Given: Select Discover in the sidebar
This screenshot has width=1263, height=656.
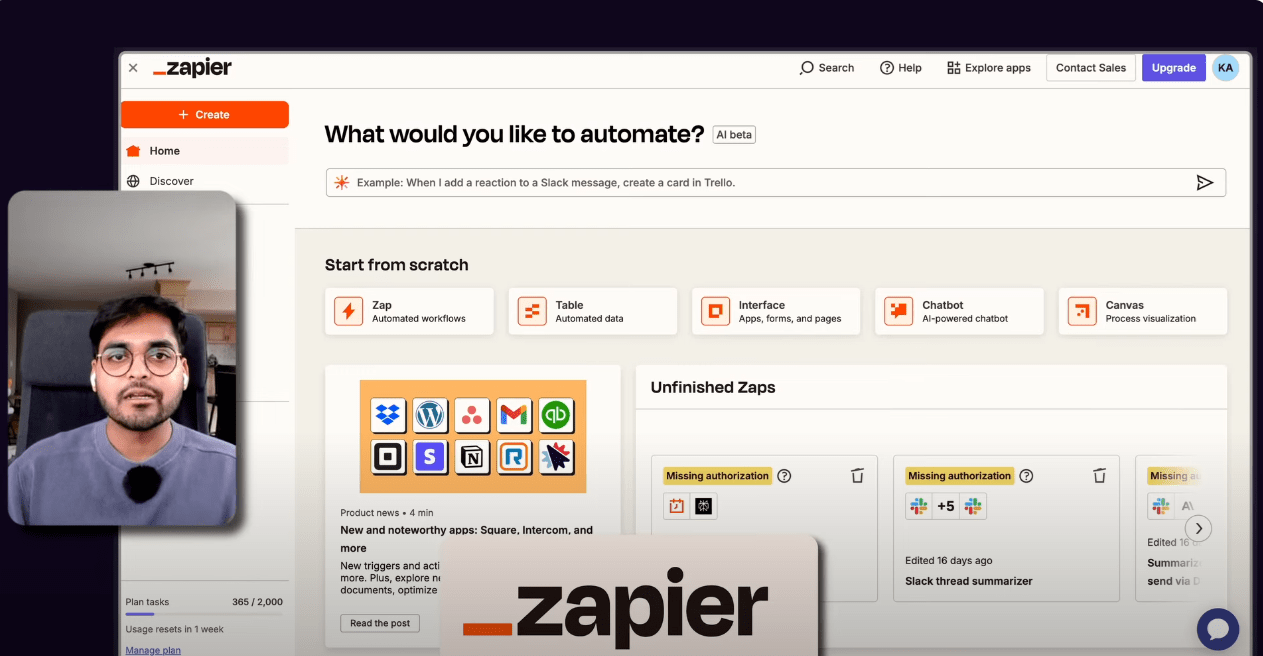Looking at the screenshot, I should (205, 181).
